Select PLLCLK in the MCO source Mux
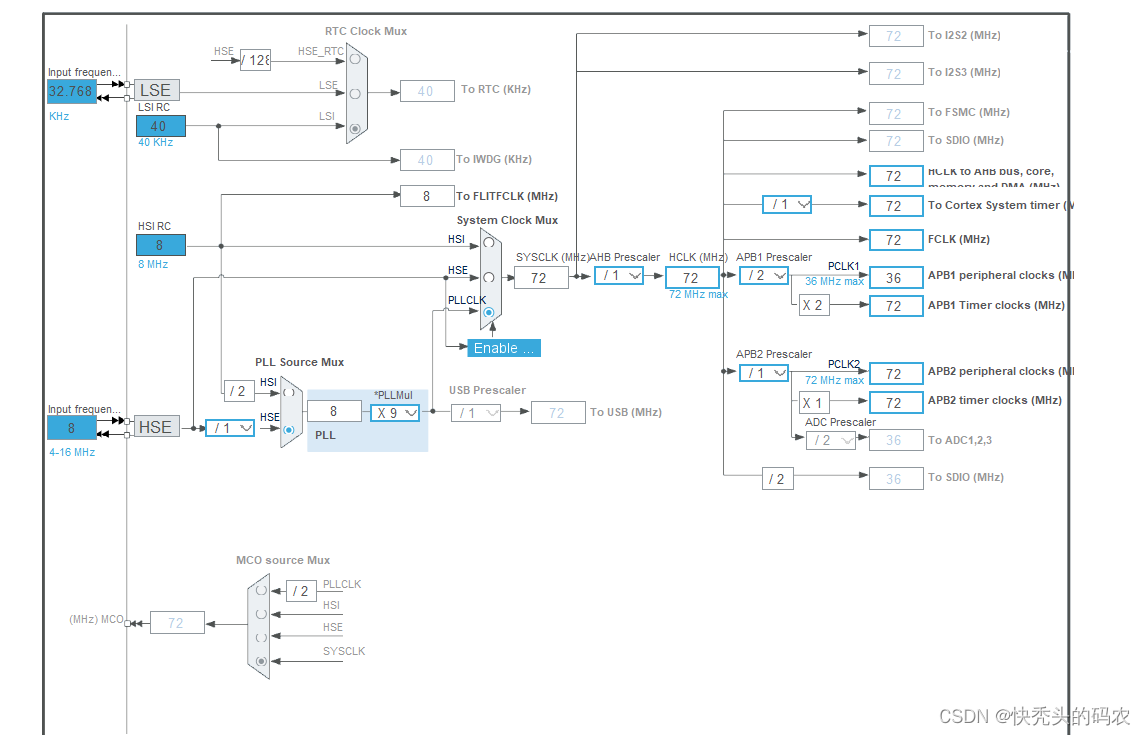This screenshot has height=735, width=1146. [261, 590]
